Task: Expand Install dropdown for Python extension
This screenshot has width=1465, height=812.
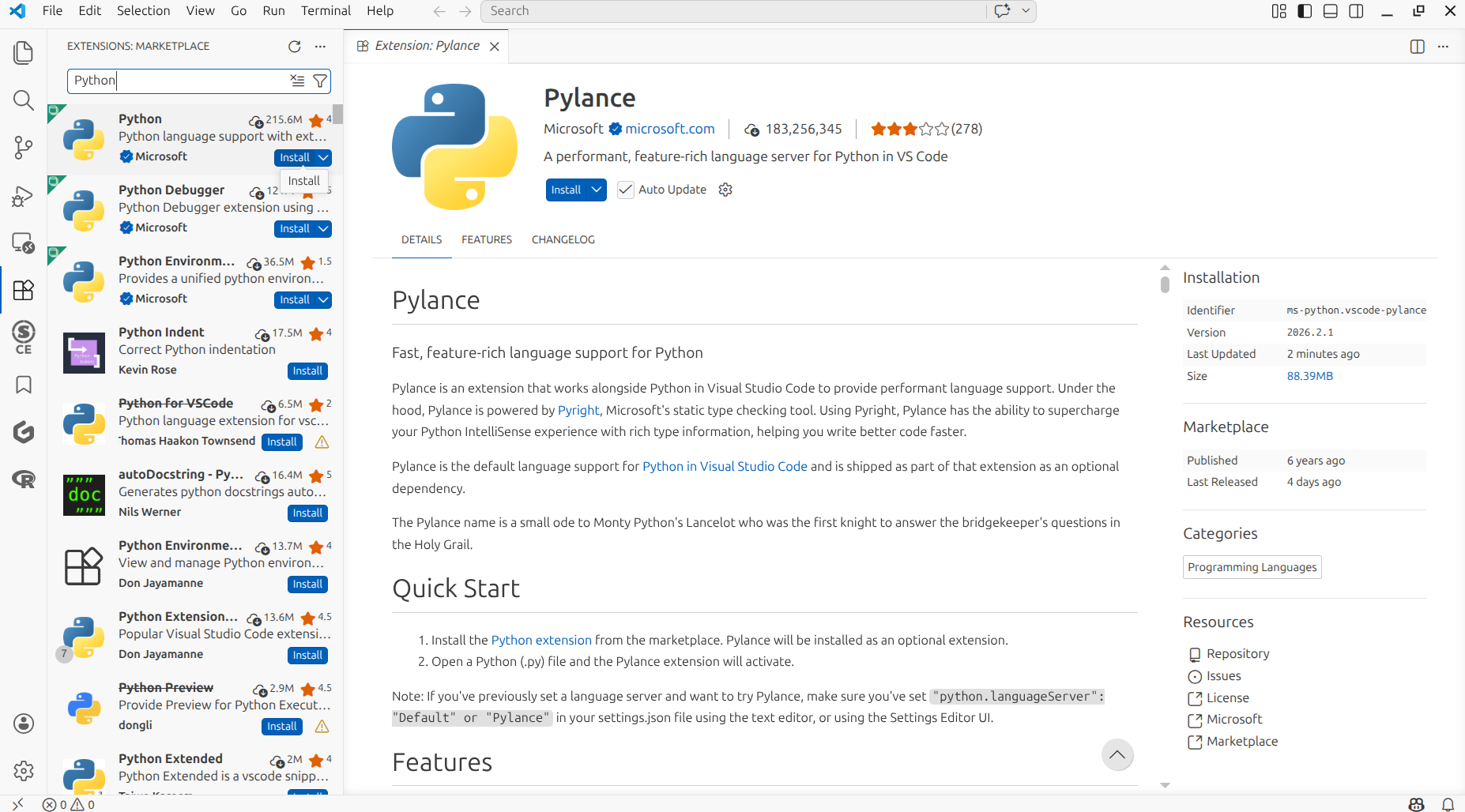Action: coord(323,158)
